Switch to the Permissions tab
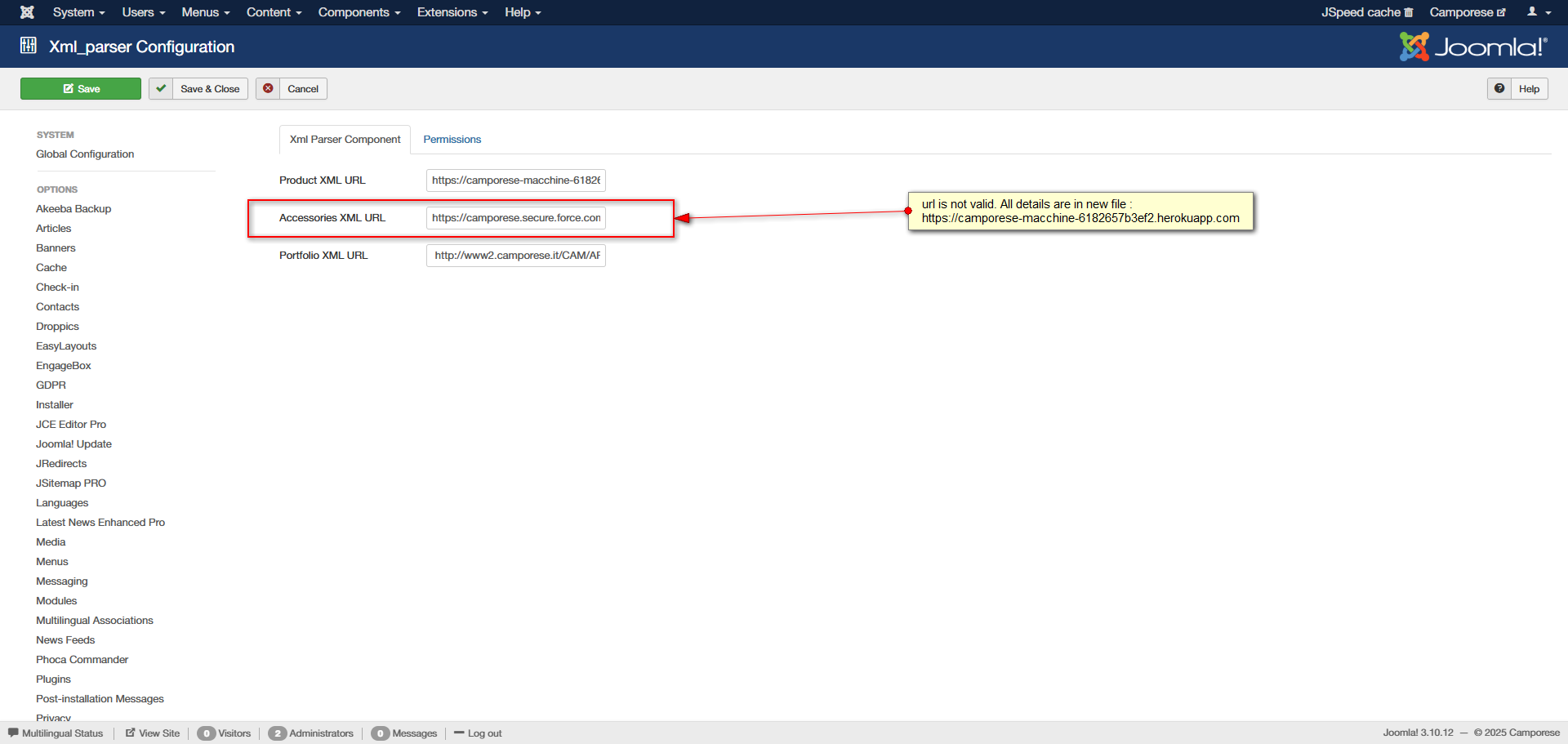This screenshot has height=744, width=1568. pyautogui.click(x=452, y=140)
